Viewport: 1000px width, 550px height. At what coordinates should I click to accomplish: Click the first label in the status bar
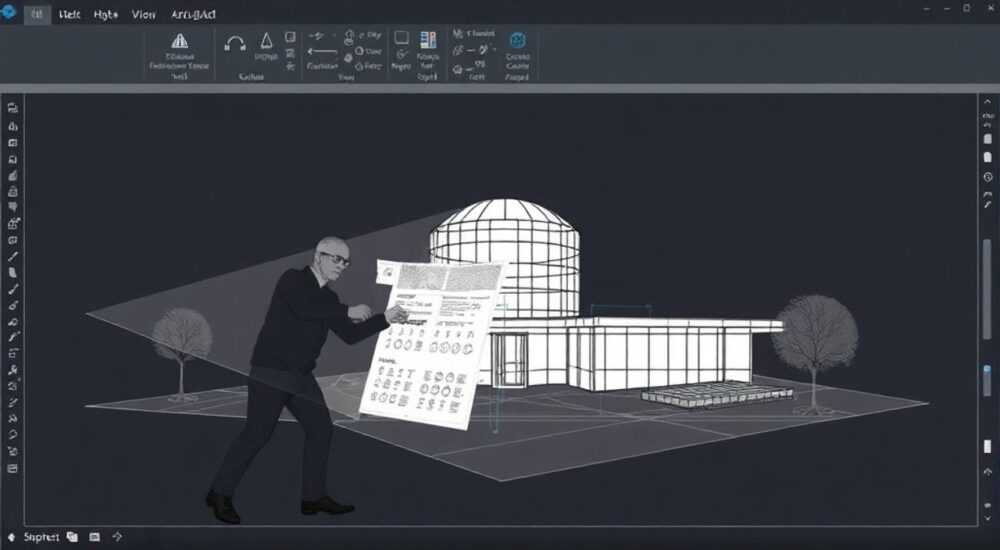click(41, 537)
